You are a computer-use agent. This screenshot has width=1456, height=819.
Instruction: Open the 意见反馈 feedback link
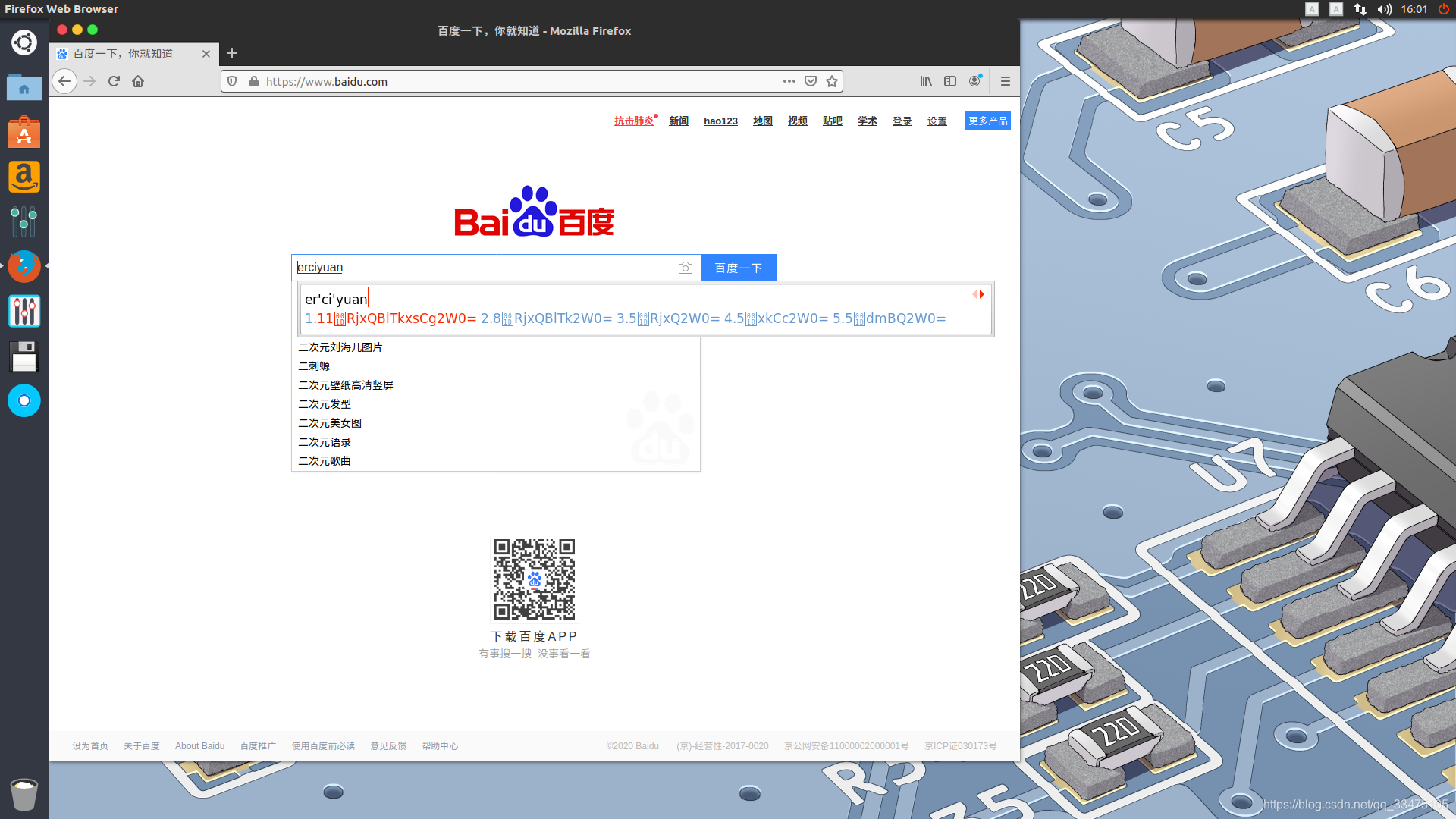click(389, 746)
